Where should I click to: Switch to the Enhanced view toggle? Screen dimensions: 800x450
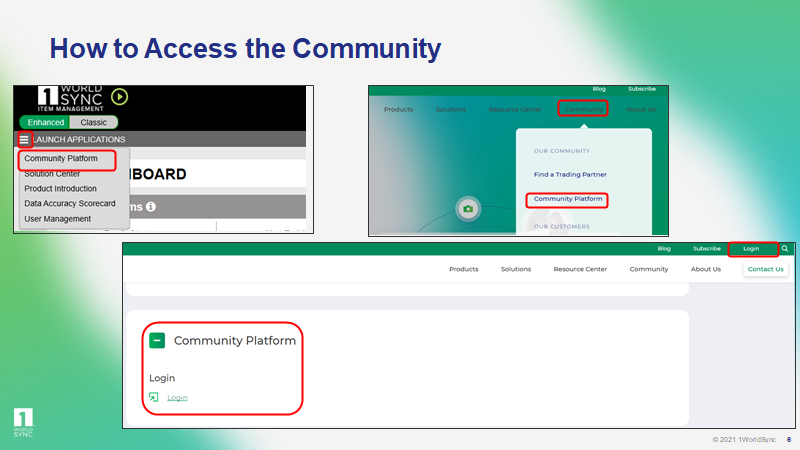[45, 122]
